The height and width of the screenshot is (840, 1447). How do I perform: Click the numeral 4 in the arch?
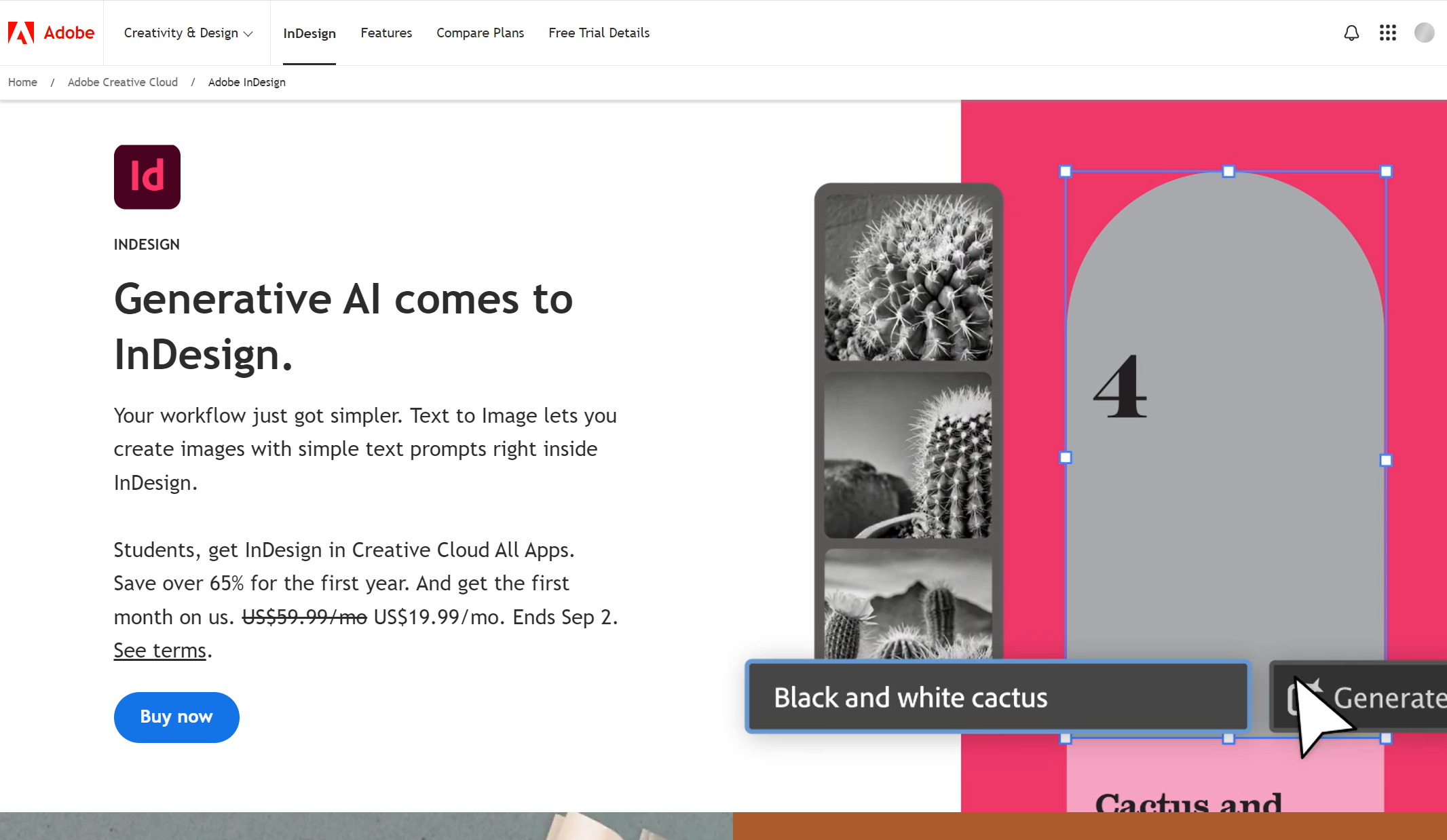(x=1120, y=386)
